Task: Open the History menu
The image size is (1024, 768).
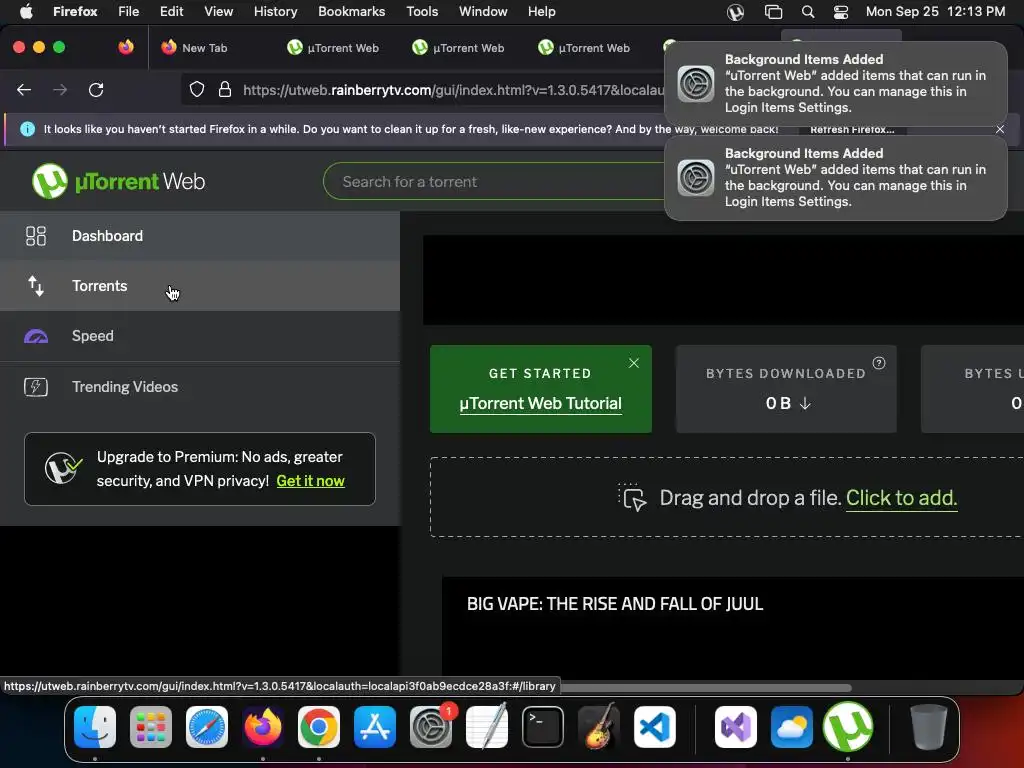Action: [x=275, y=12]
